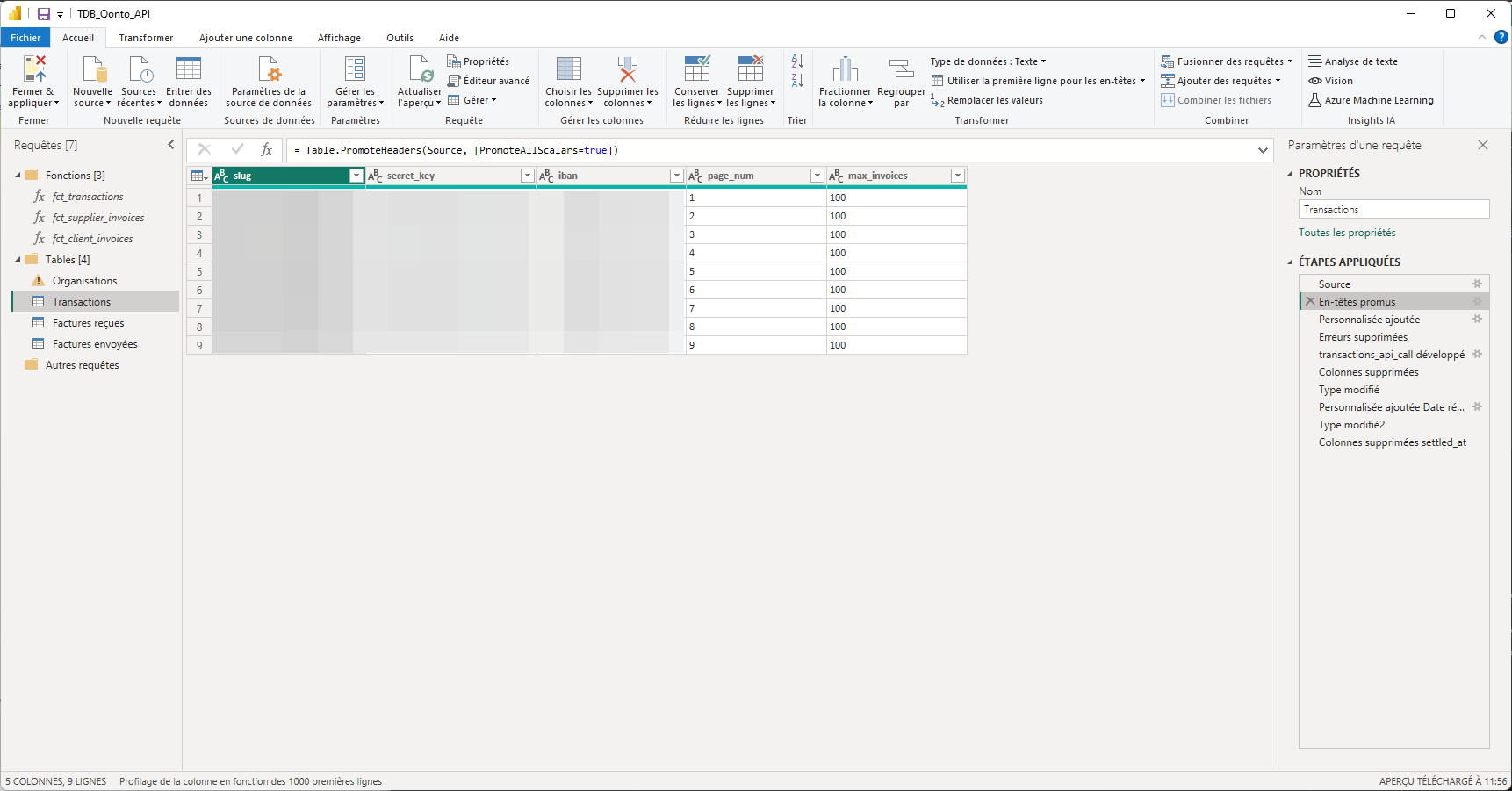Click Supprimer les colonnes icon
Image resolution: width=1512 pixels, height=791 pixels.
click(x=628, y=69)
